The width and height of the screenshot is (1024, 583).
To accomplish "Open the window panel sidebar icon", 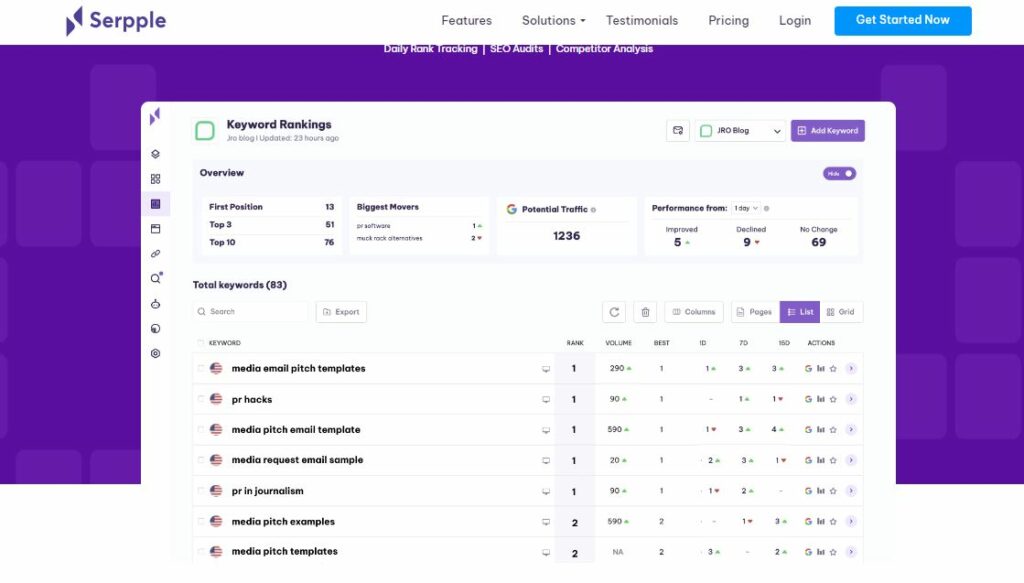I will pyautogui.click(x=155, y=229).
